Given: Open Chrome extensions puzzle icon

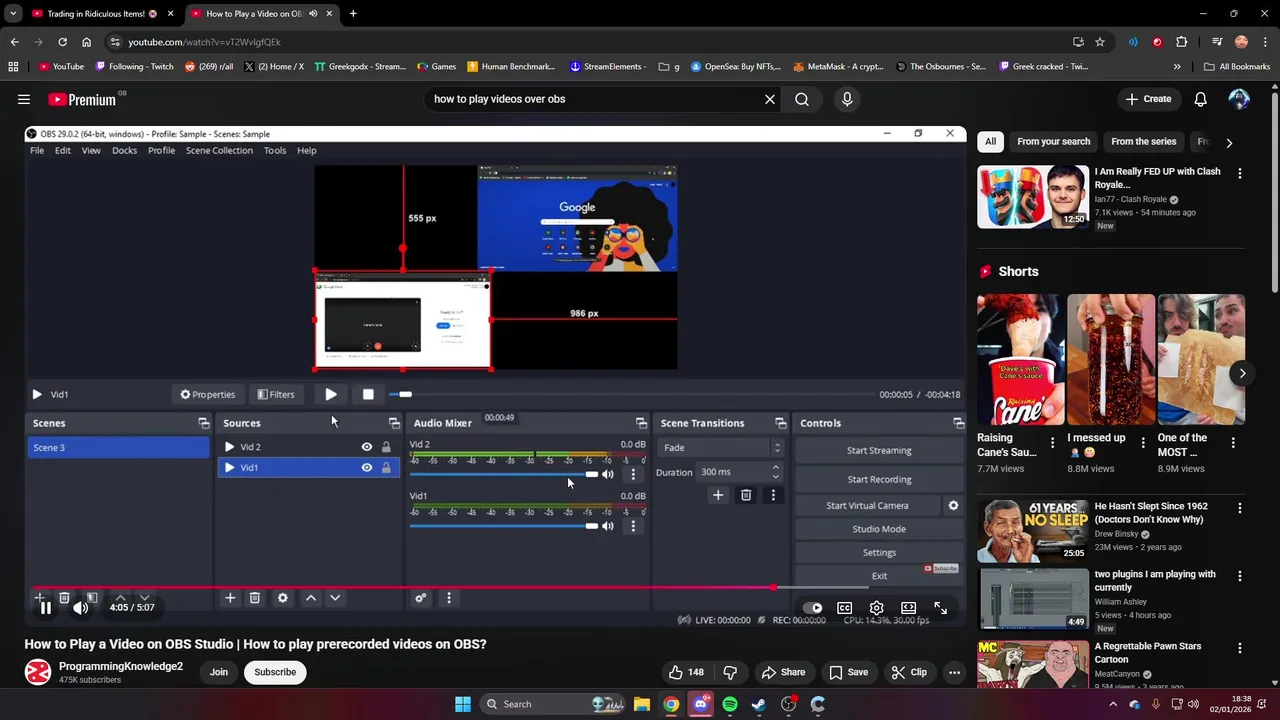Looking at the screenshot, I should (x=1182, y=42).
